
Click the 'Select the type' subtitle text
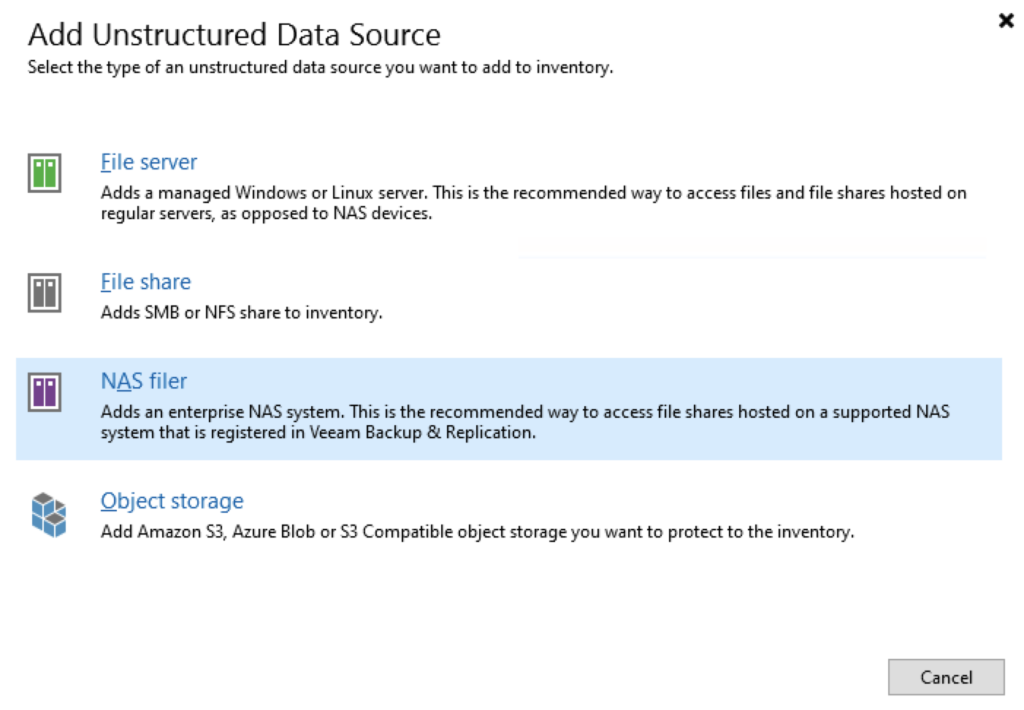coord(320,68)
